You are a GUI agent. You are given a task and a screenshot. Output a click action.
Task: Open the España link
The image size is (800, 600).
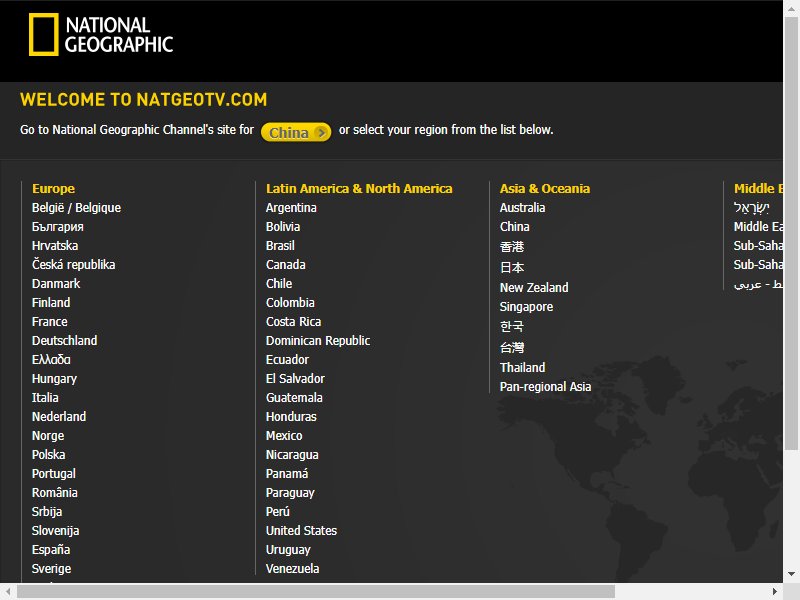[x=51, y=549]
